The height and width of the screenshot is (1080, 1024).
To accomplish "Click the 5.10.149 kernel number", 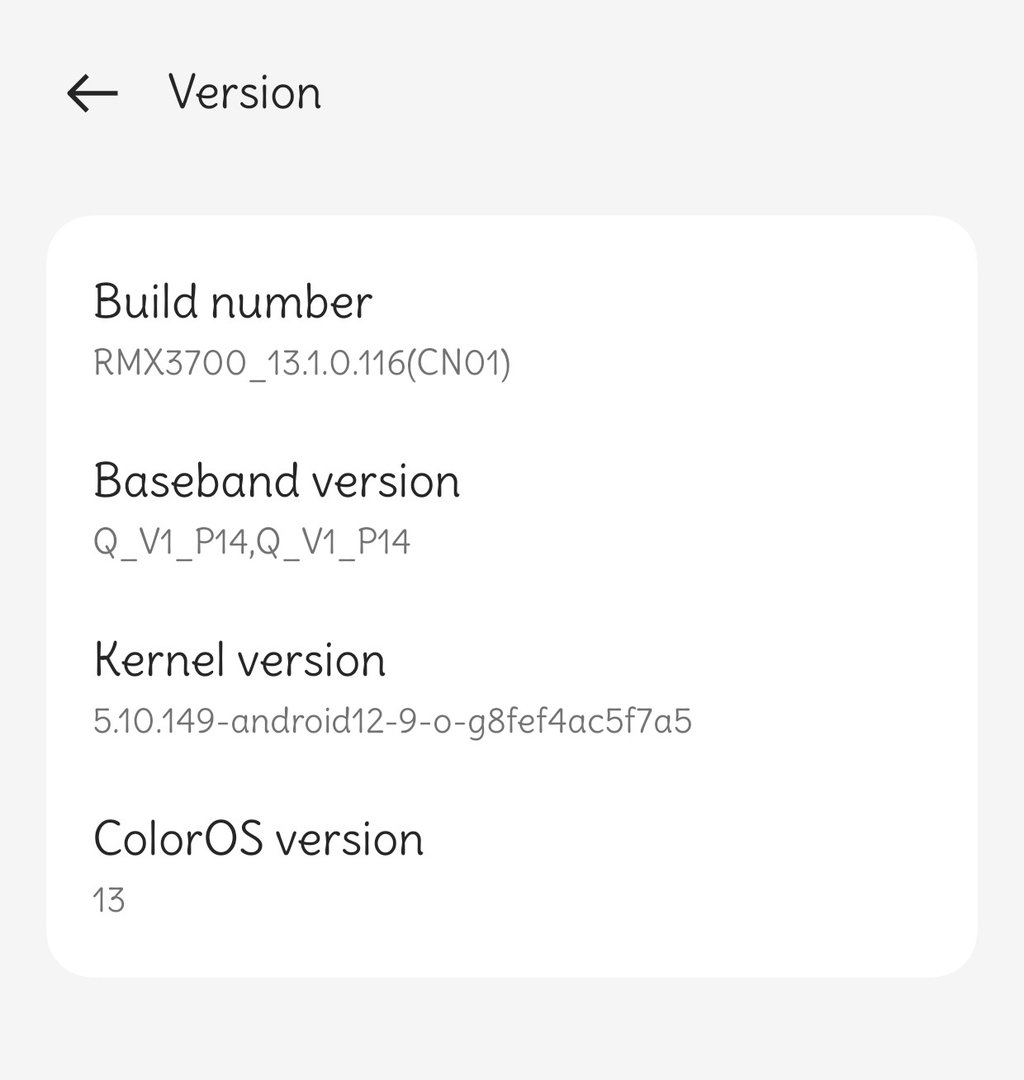I will point(152,721).
